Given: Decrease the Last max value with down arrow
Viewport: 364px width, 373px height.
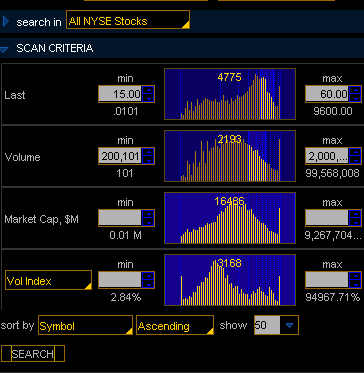Looking at the screenshot, I should pos(355,98).
